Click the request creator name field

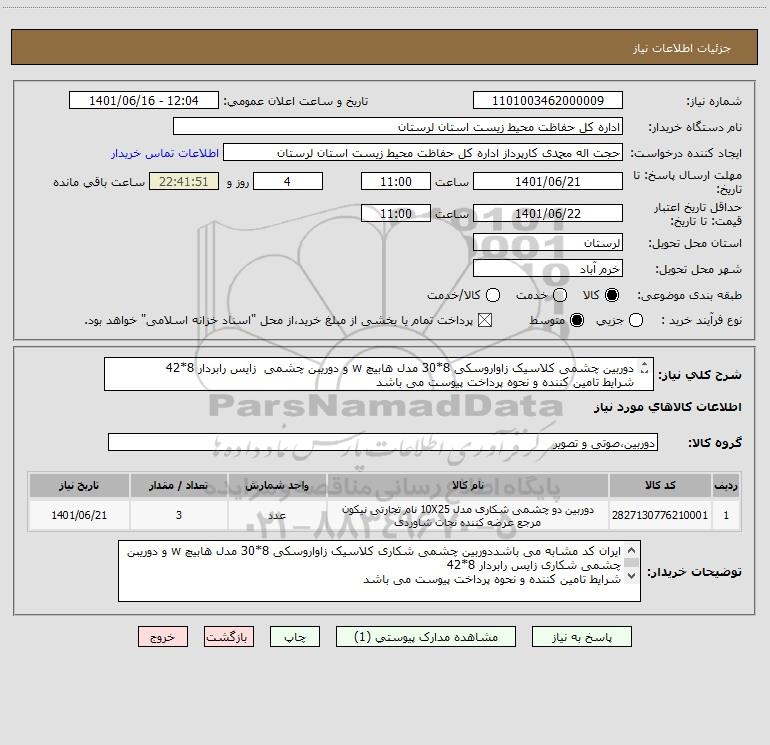pos(423,153)
